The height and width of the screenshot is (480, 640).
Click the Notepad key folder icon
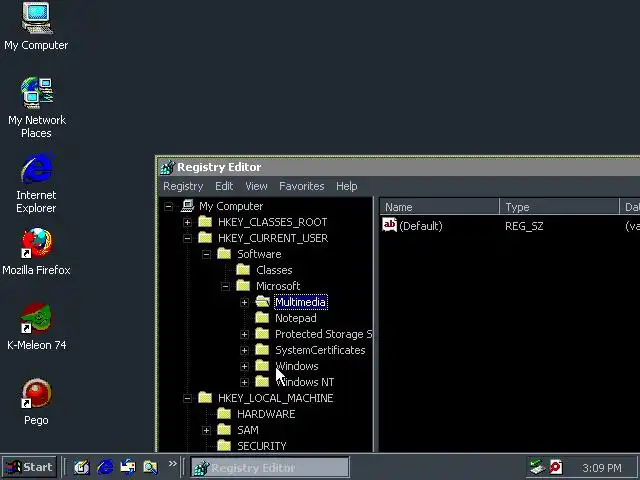click(x=262, y=318)
